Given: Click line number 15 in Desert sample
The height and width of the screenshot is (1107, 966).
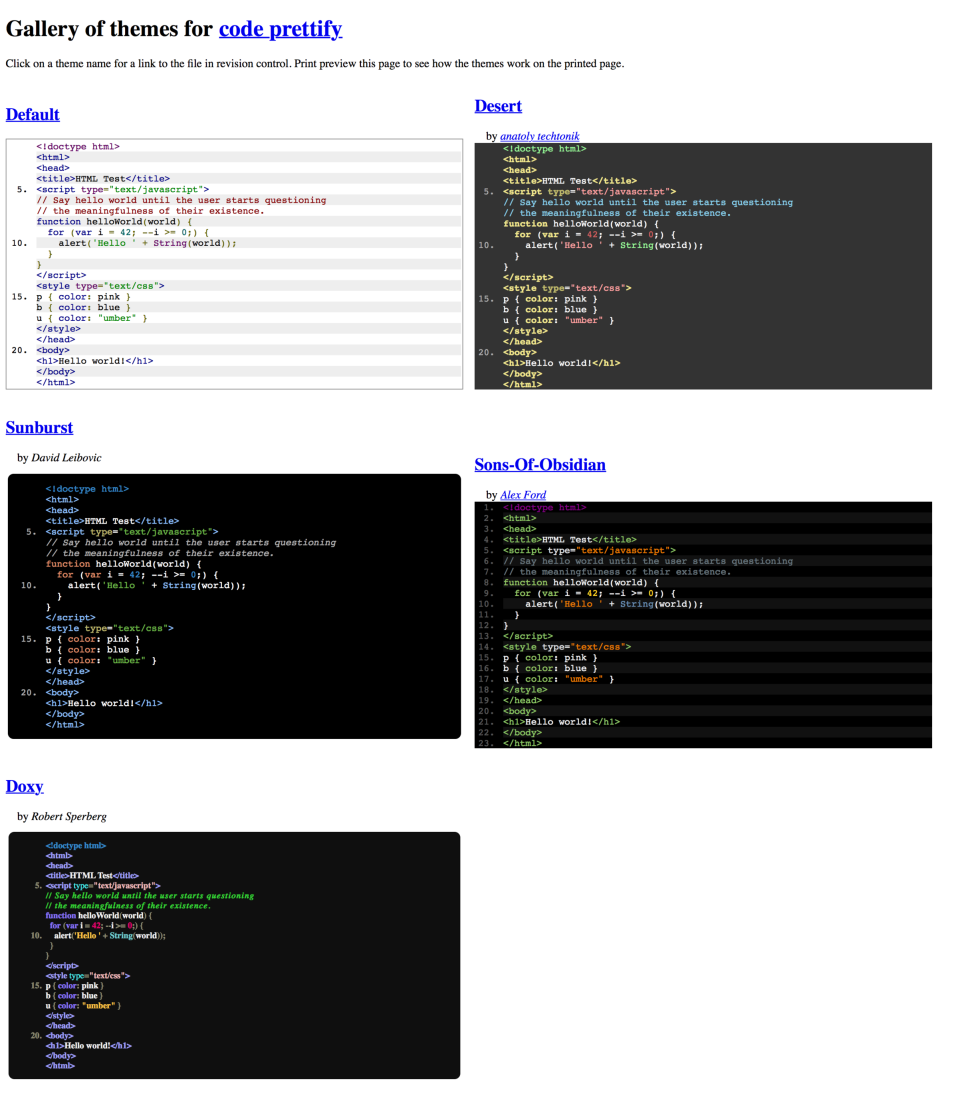Looking at the screenshot, I should click(486, 299).
